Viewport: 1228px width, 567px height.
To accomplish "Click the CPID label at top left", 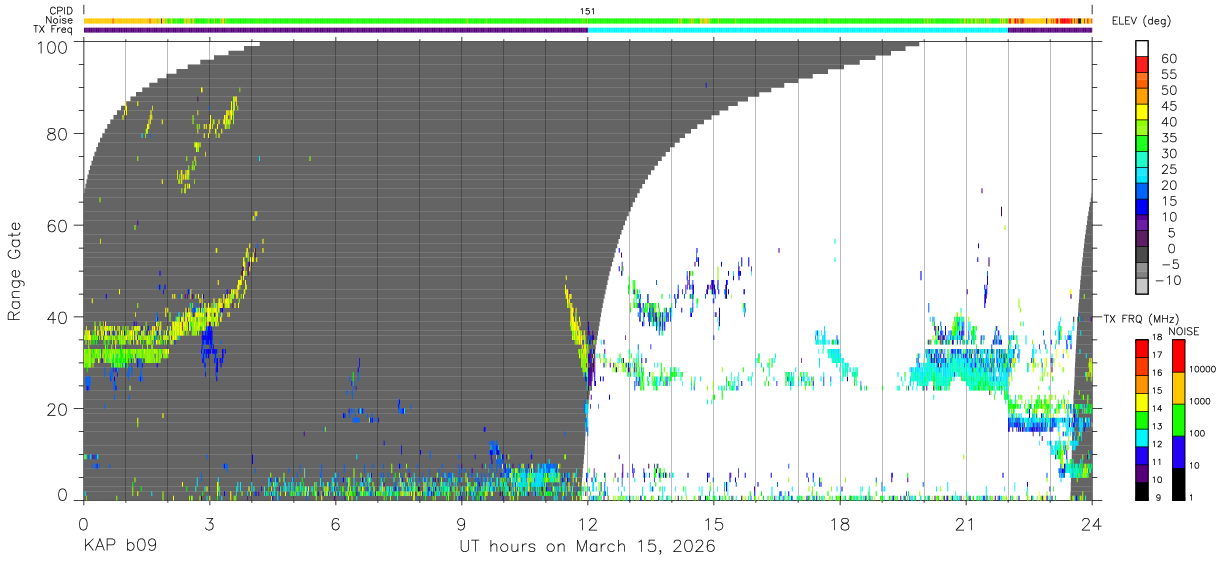I will tap(59, 11).
